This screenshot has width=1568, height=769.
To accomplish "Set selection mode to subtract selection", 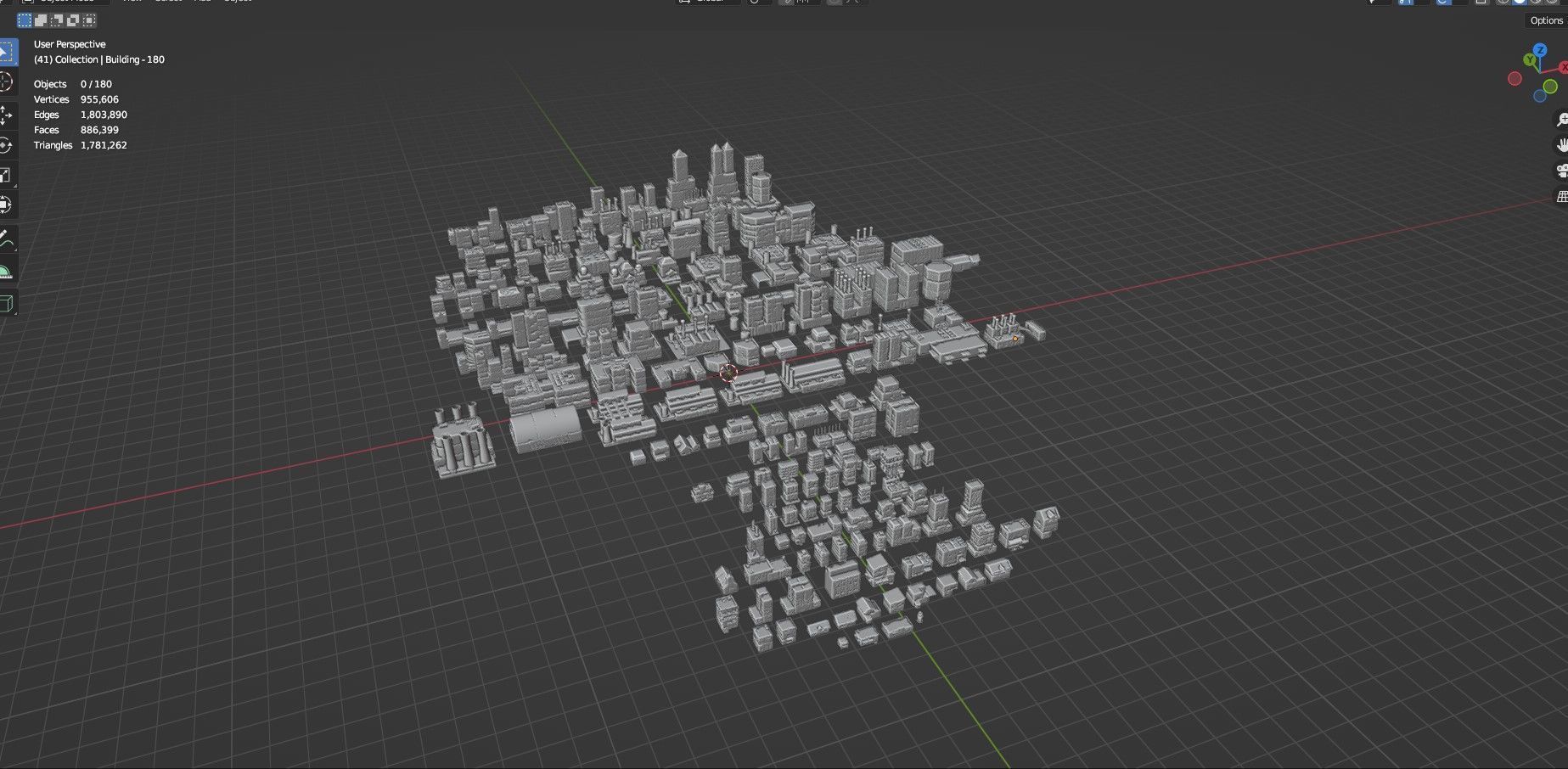I will point(57,20).
